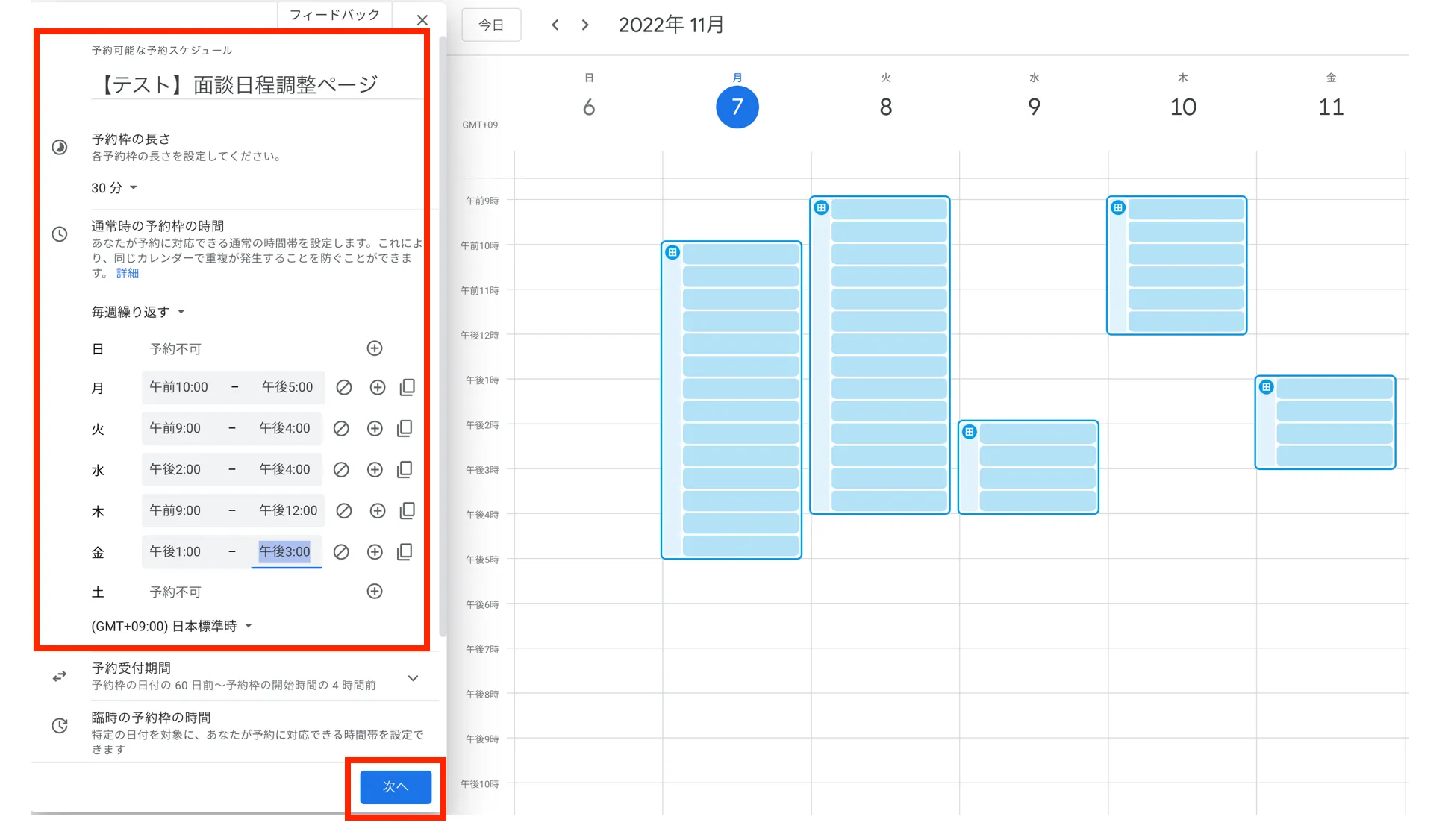
Task: Add another time range to Wednesday (水)
Action: click(x=375, y=469)
